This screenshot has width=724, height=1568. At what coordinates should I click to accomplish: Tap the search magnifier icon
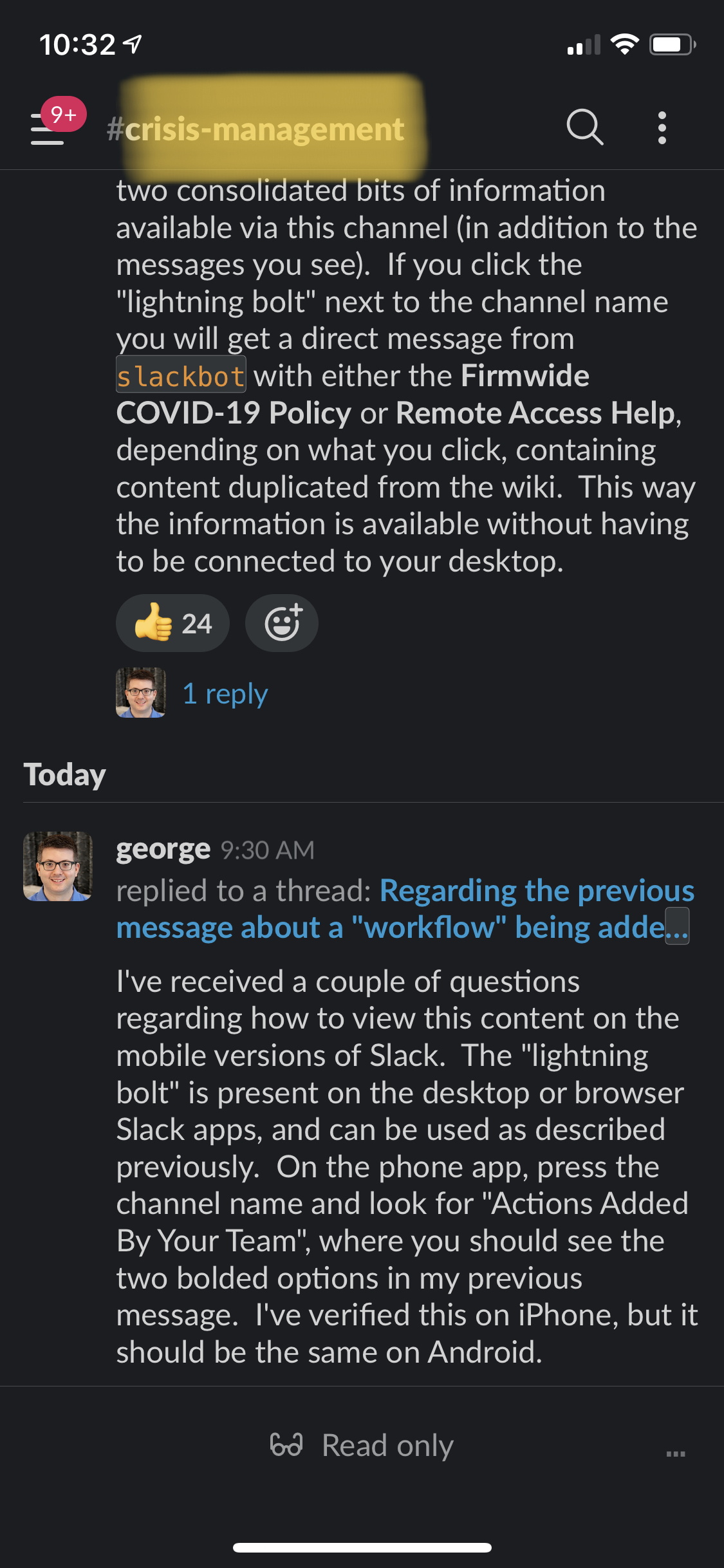(x=584, y=127)
